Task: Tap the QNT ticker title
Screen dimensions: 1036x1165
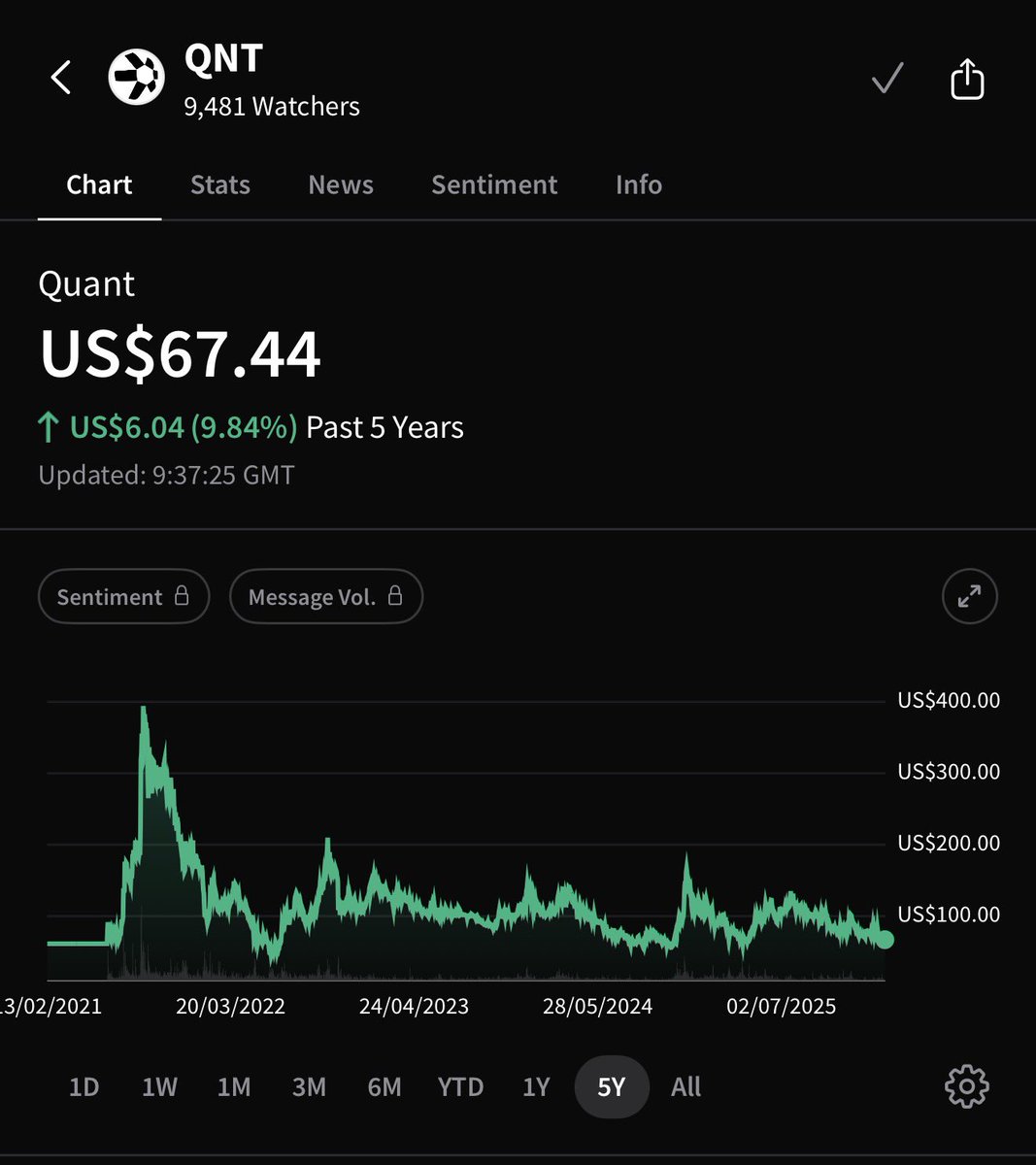Action: [223, 59]
